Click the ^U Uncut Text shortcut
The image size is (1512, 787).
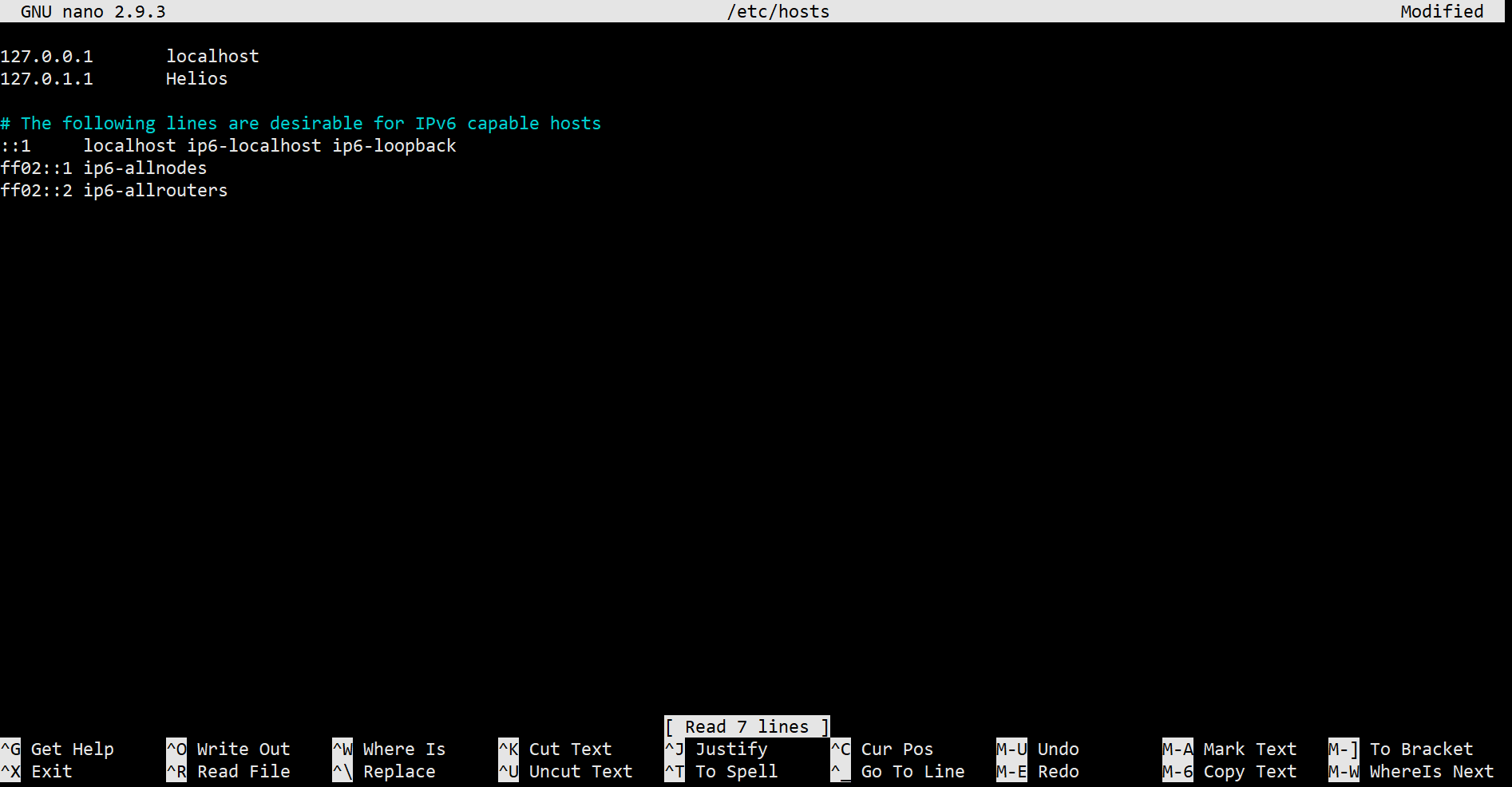(566, 772)
